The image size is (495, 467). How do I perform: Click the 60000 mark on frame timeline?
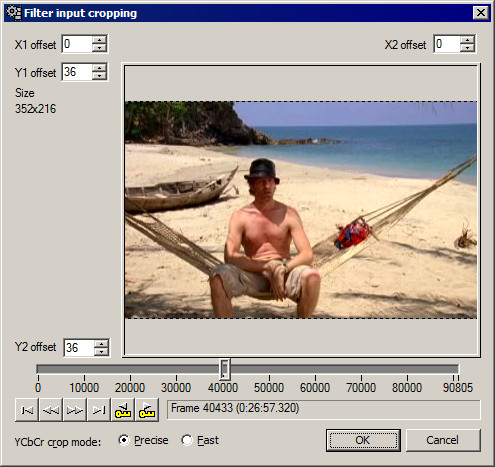click(x=315, y=387)
